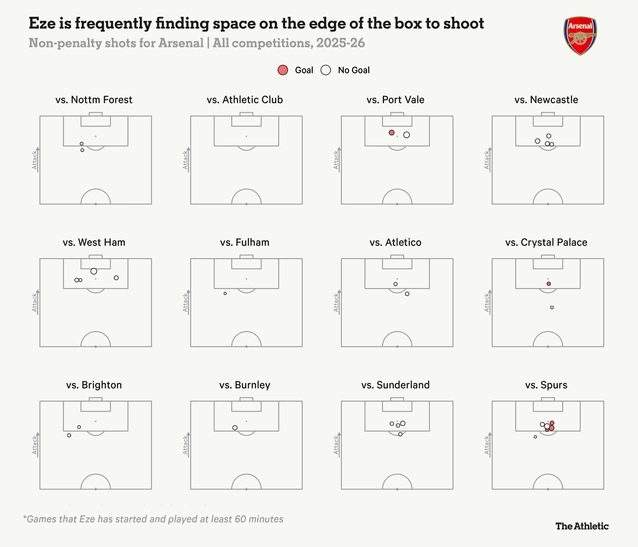This screenshot has height=547, width=638.
Task: Click the red Goal legend circle
Action: click(x=283, y=70)
